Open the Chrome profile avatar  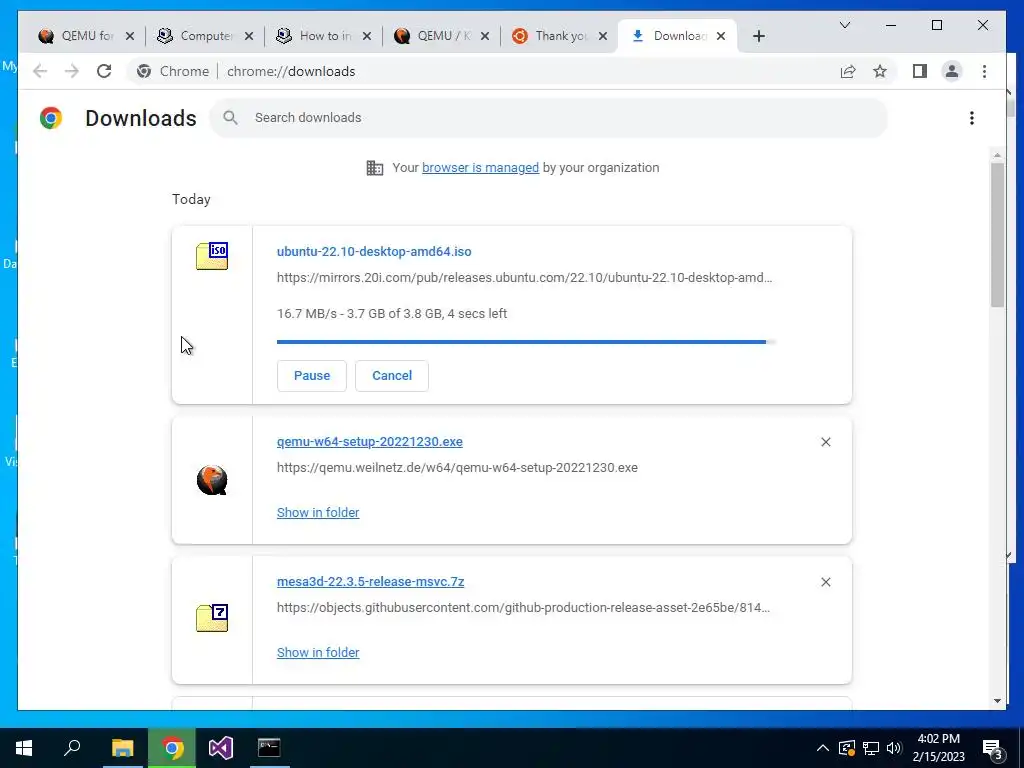click(952, 71)
